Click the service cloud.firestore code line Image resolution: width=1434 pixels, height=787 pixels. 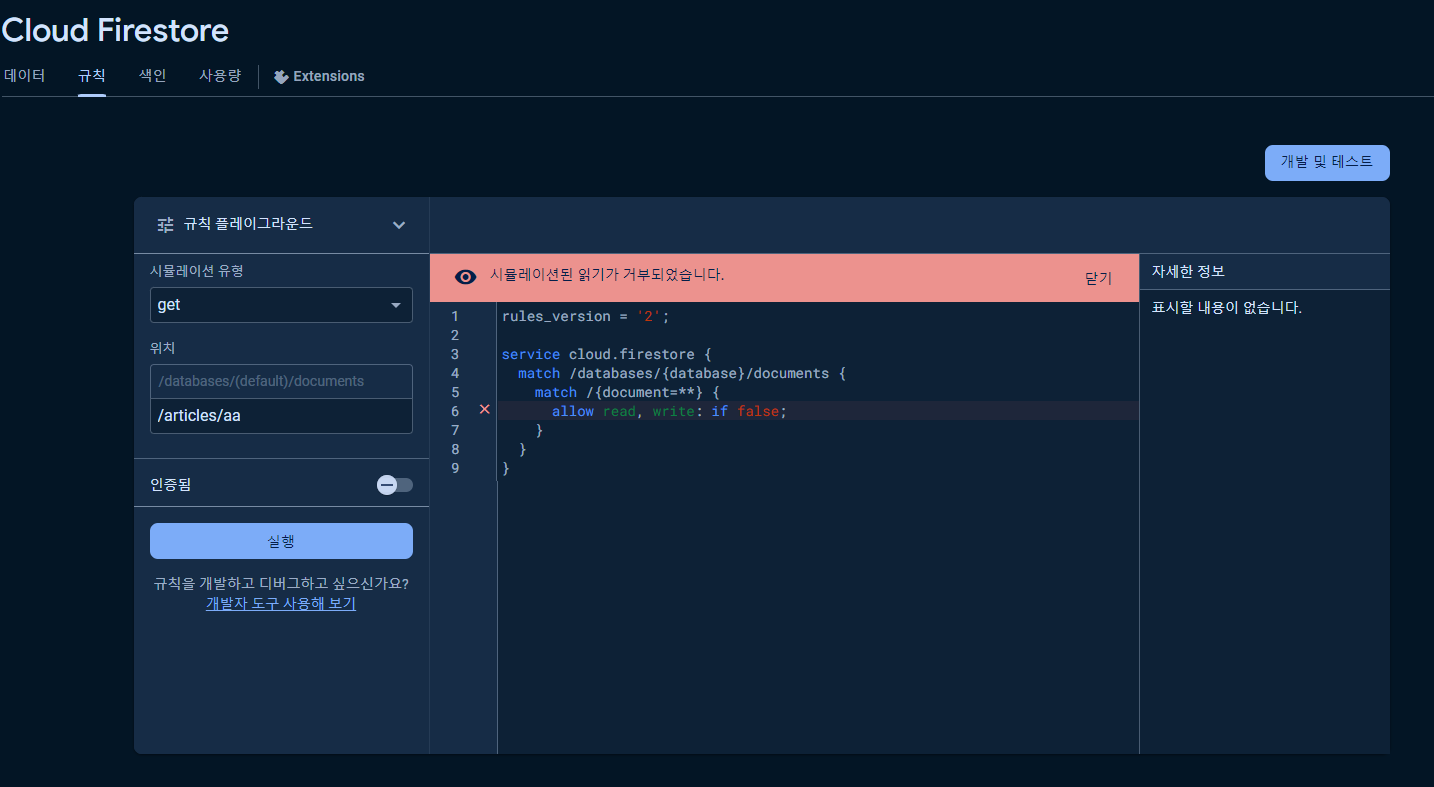pos(606,354)
